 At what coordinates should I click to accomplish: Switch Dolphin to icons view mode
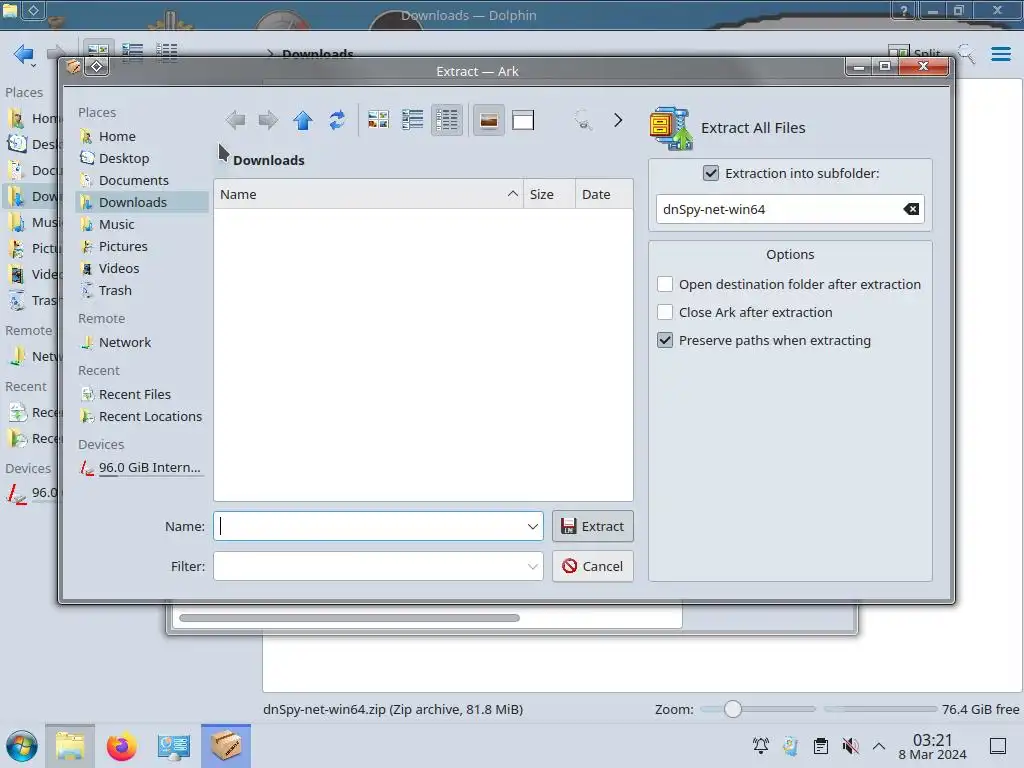pos(98,51)
